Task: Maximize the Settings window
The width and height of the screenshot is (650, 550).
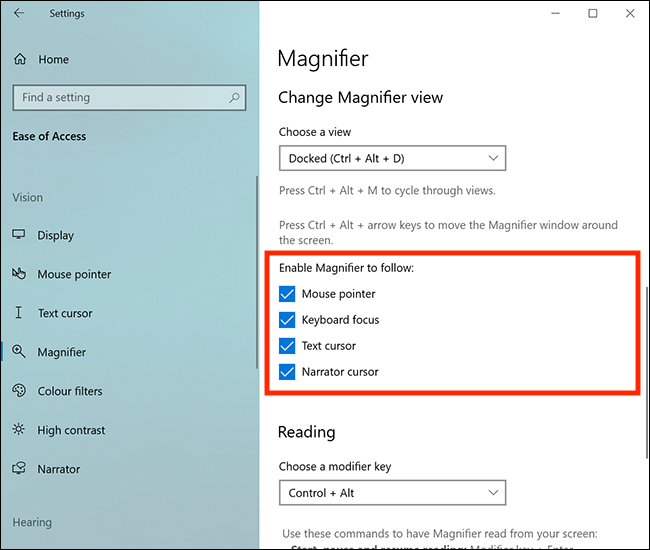Action: coord(593,13)
